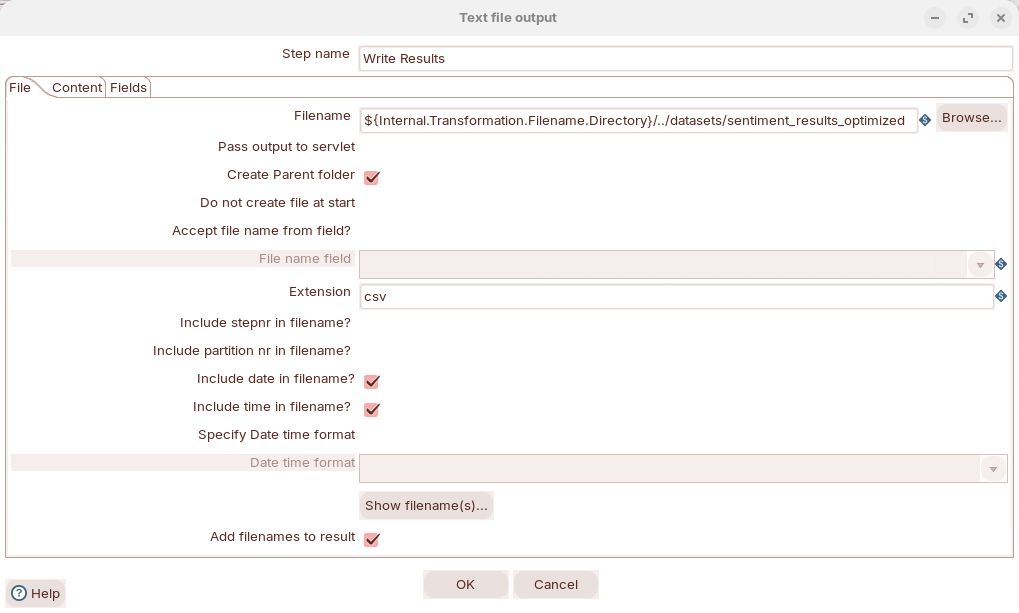The image size is (1019, 613).
Task: Close the Text file output dialog
Action: (1000, 18)
